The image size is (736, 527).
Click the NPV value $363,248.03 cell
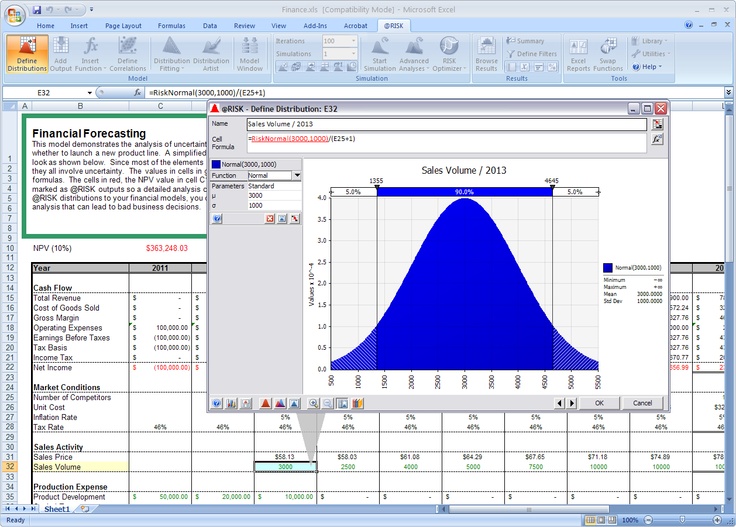coord(160,248)
